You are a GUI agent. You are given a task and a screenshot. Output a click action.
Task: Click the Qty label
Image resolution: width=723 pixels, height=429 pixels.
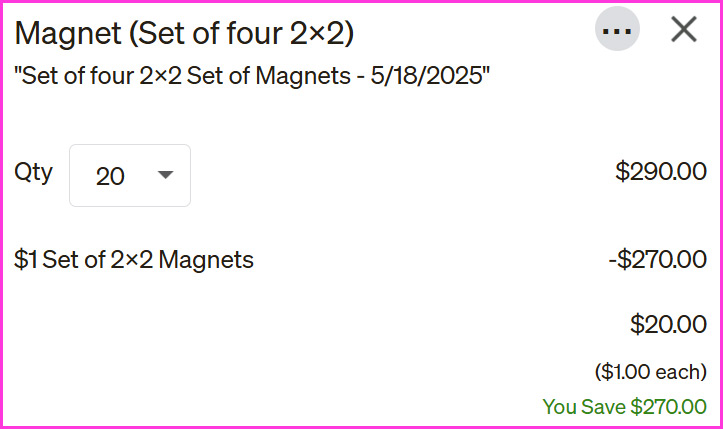point(33,172)
